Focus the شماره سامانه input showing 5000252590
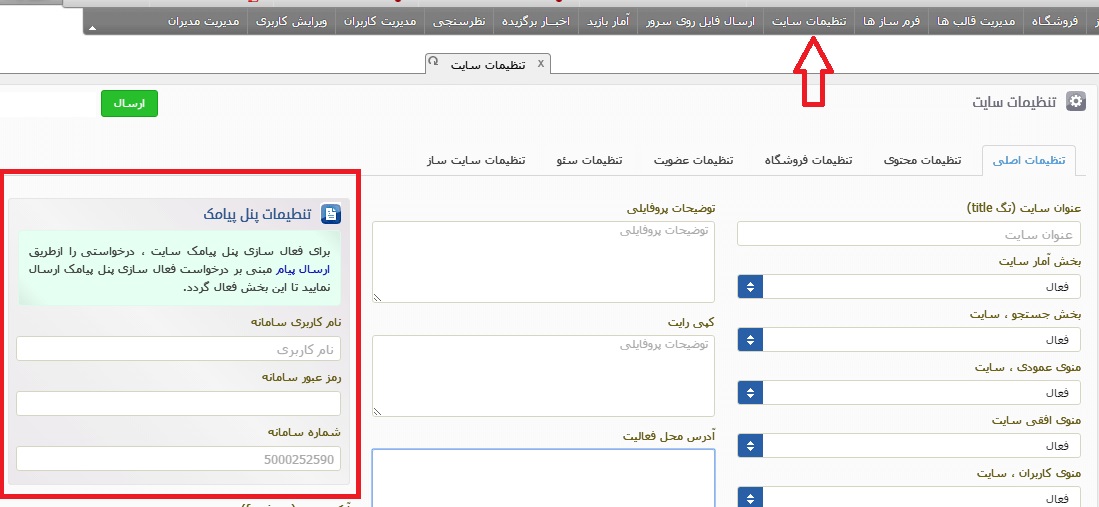 [179, 459]
